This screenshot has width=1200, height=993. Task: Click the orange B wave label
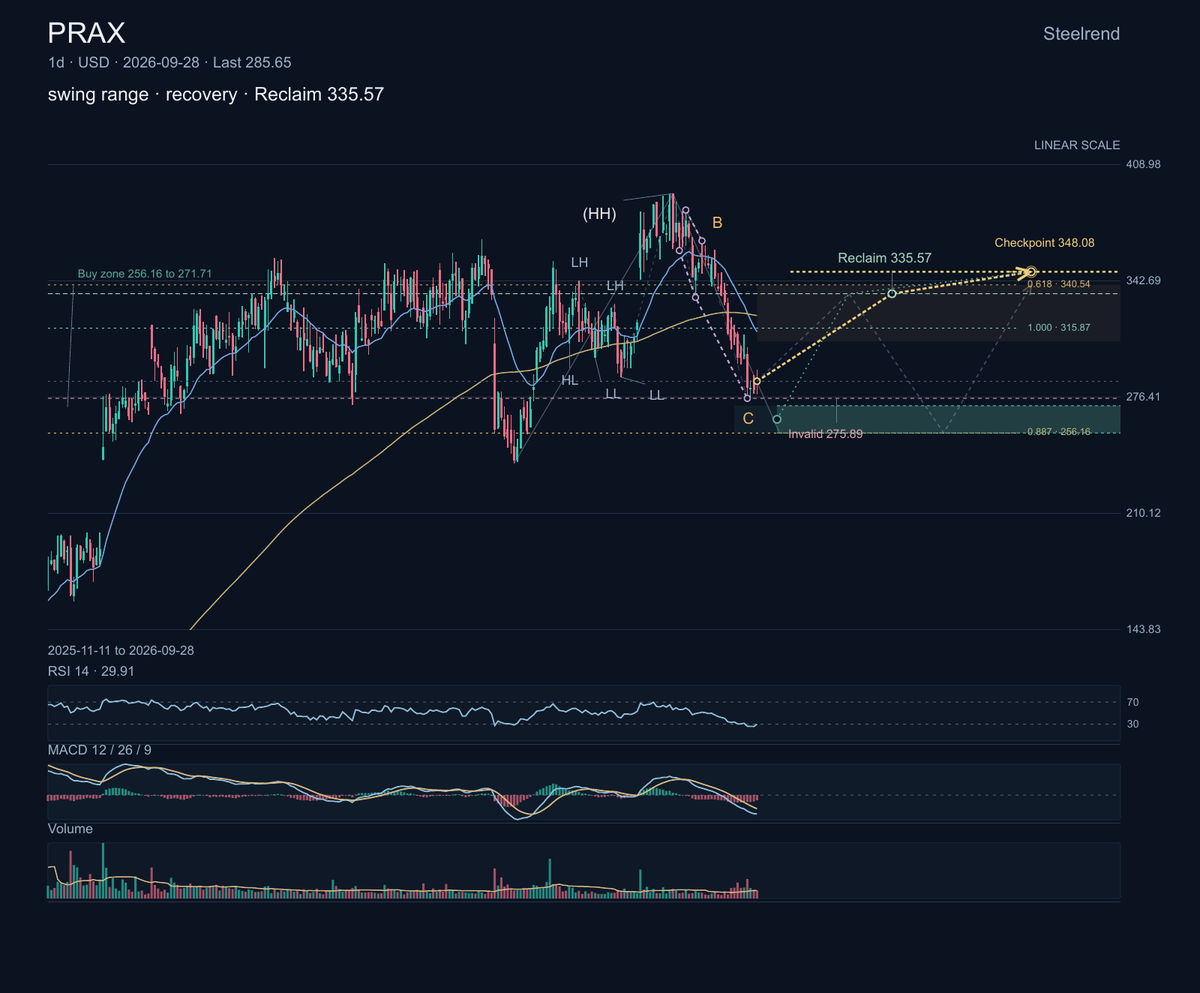[x=717, y=222]
